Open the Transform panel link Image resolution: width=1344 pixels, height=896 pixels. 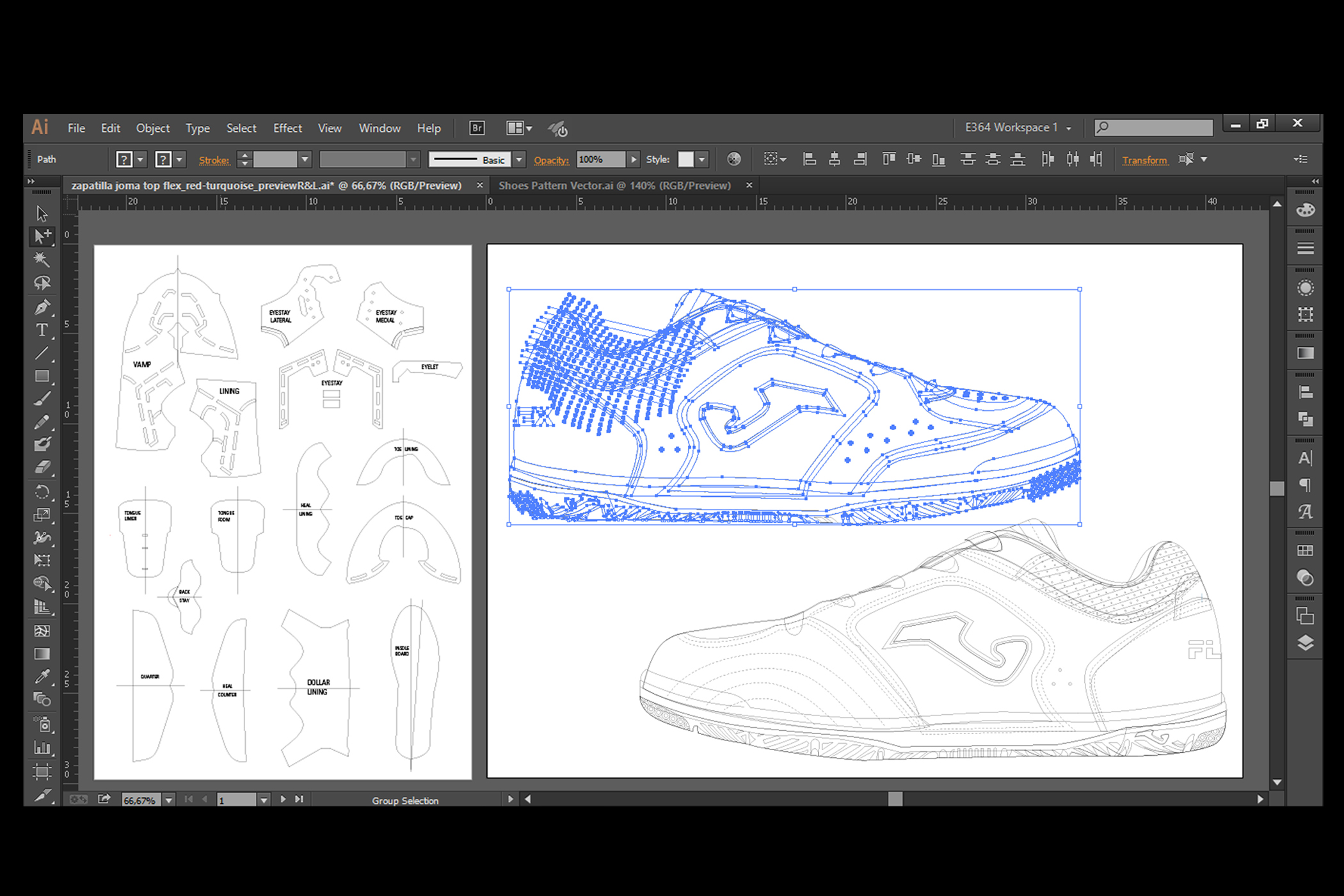pos(1144,160)
